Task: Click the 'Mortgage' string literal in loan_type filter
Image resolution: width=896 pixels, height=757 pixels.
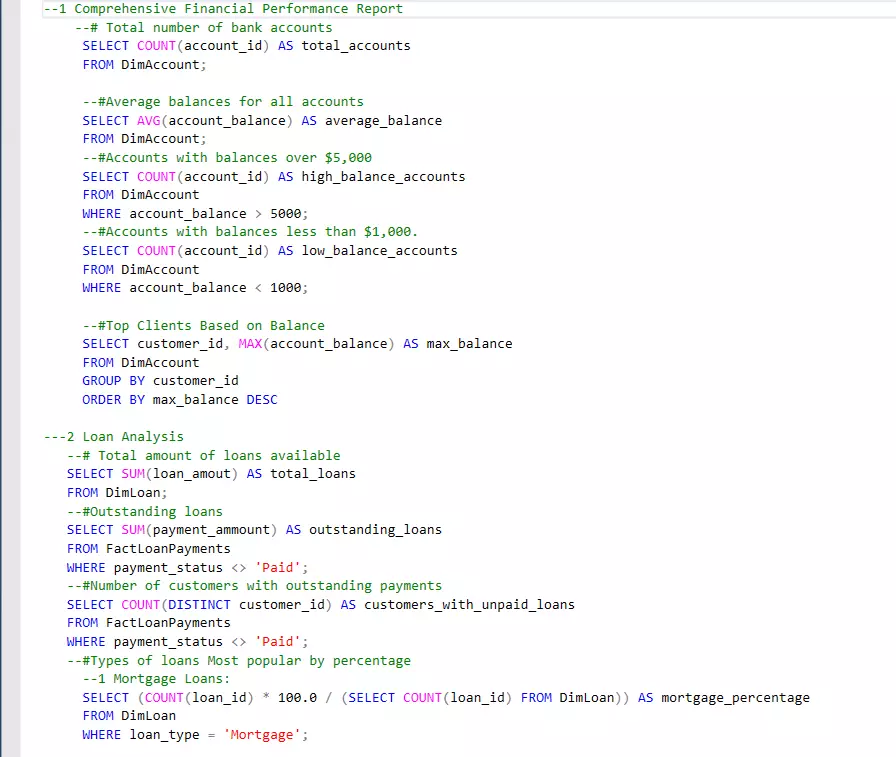Action: coord(262,734)
